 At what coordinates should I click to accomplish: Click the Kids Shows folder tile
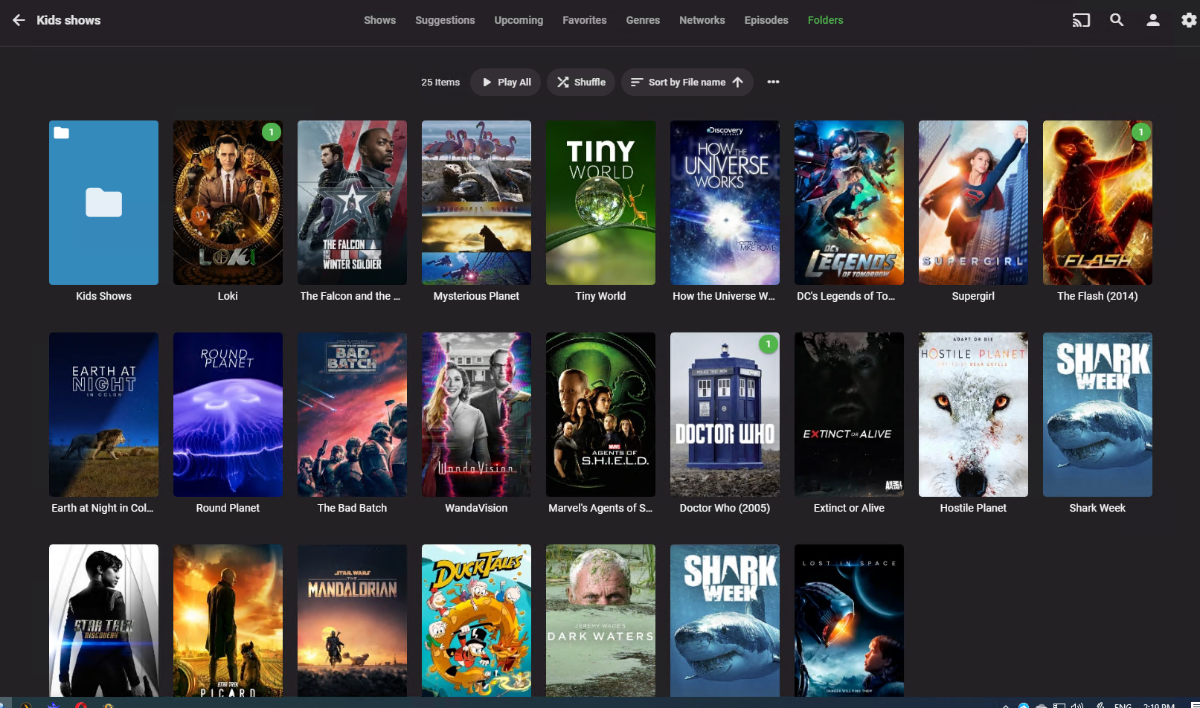tap(104, 203)
